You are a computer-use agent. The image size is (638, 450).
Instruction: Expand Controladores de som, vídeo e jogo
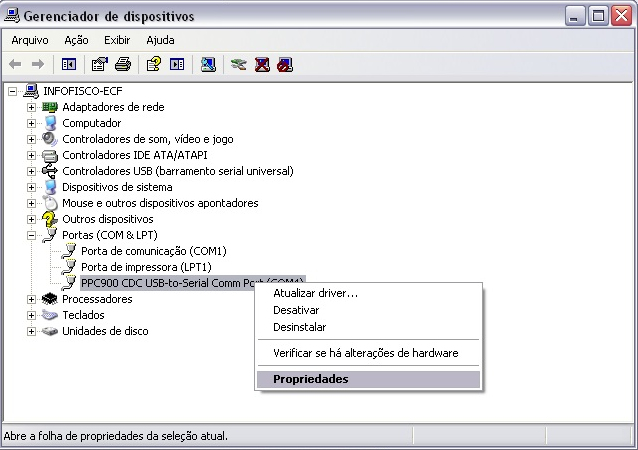click(31, 139)
